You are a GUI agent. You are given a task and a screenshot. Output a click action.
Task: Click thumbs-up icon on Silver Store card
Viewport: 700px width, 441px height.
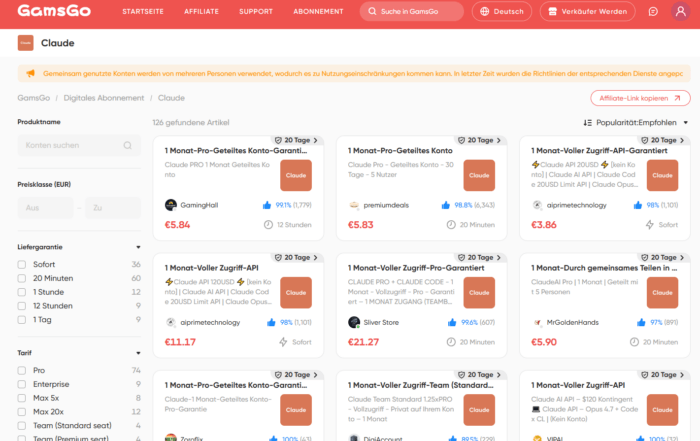click(452, 322)
